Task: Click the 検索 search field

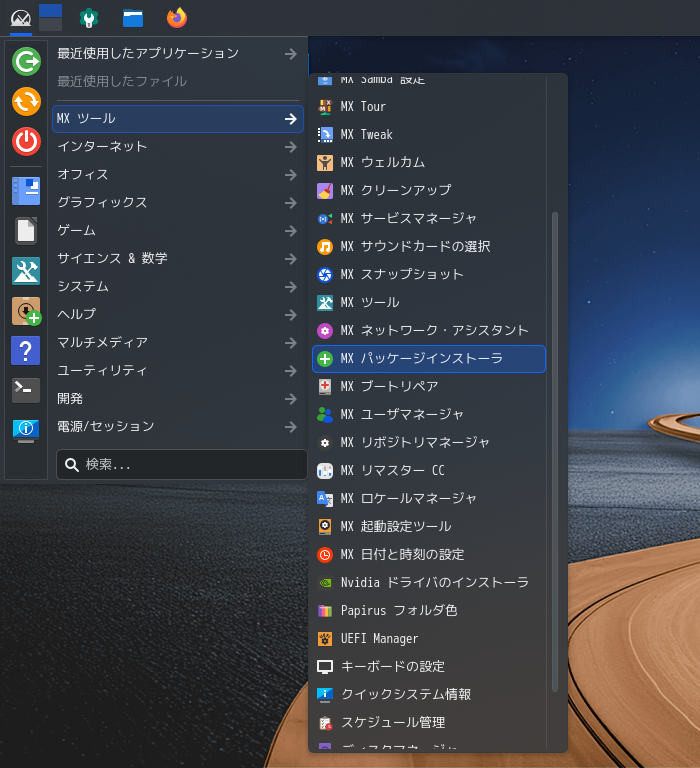Action: pos(182,465)
